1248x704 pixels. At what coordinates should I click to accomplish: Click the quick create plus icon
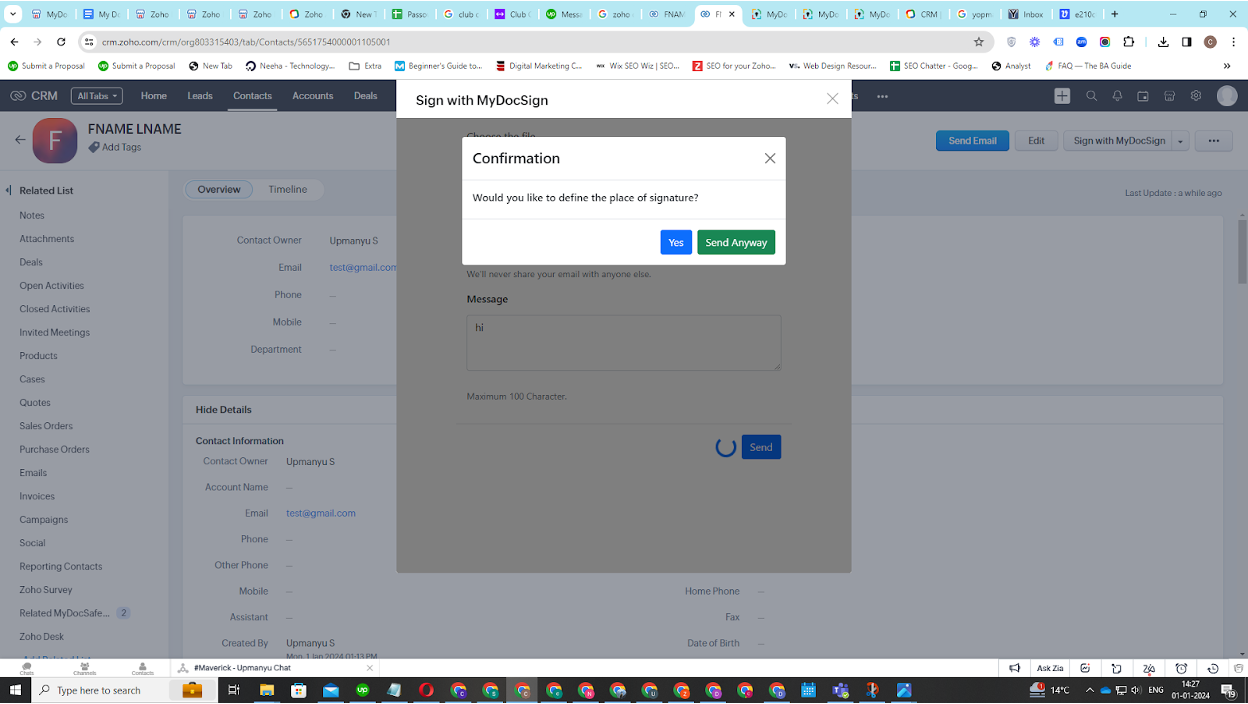point(1062,96)
